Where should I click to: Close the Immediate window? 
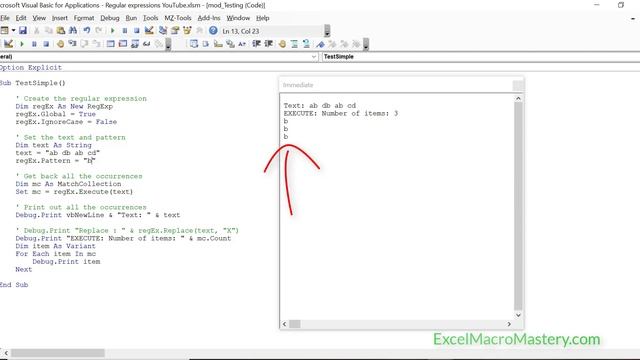tap(518, 85)
